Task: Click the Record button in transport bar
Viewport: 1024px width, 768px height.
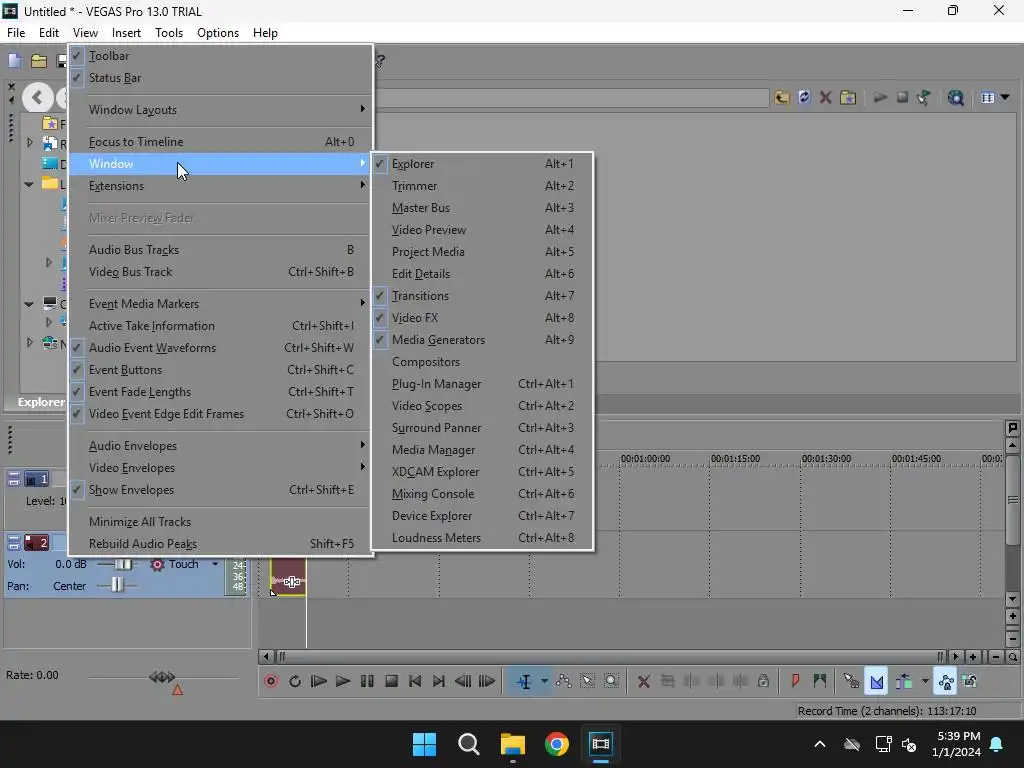Action: click(x=270, y=681)
